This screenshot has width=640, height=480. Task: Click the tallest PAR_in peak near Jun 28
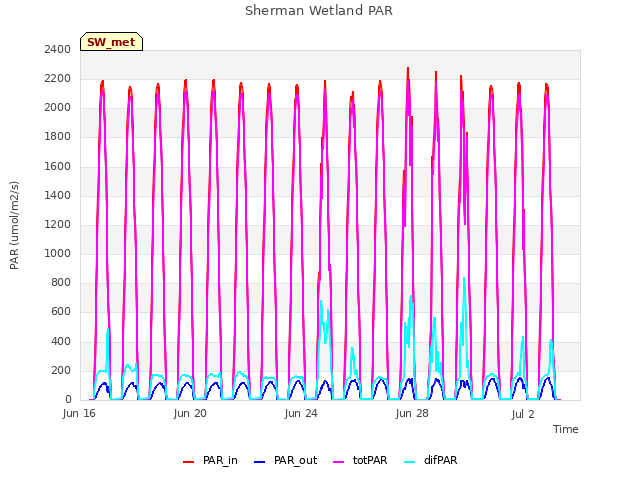(408, 69)
